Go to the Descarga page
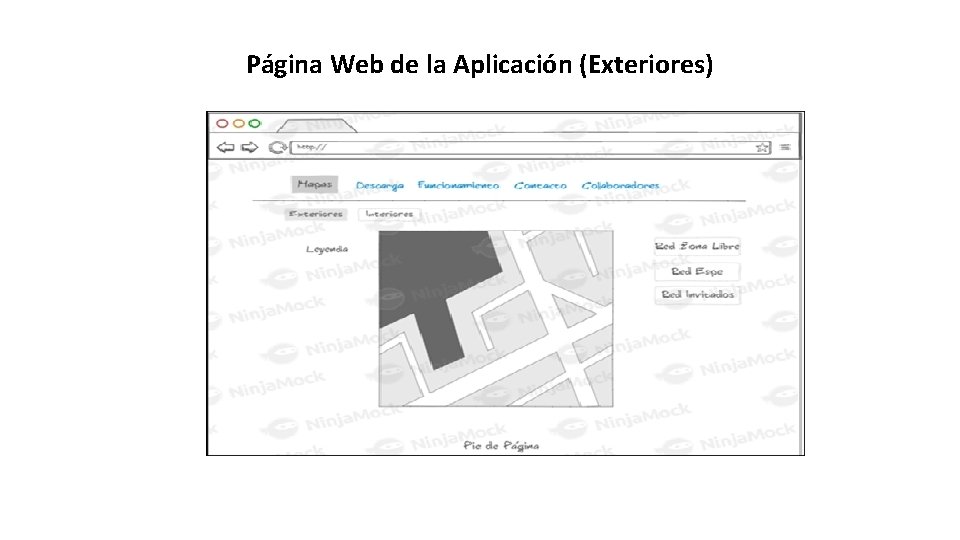This screenshot has height=540, width=960. pos(380,185)
